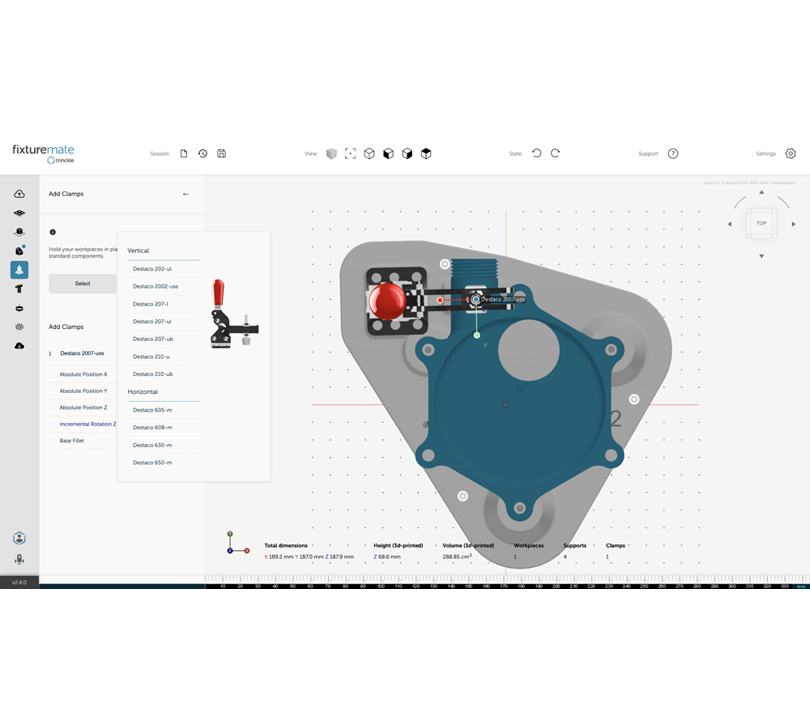810x722 pixels.
Task: Open session history via the clock icon
Action: click(x=202, y=154)
